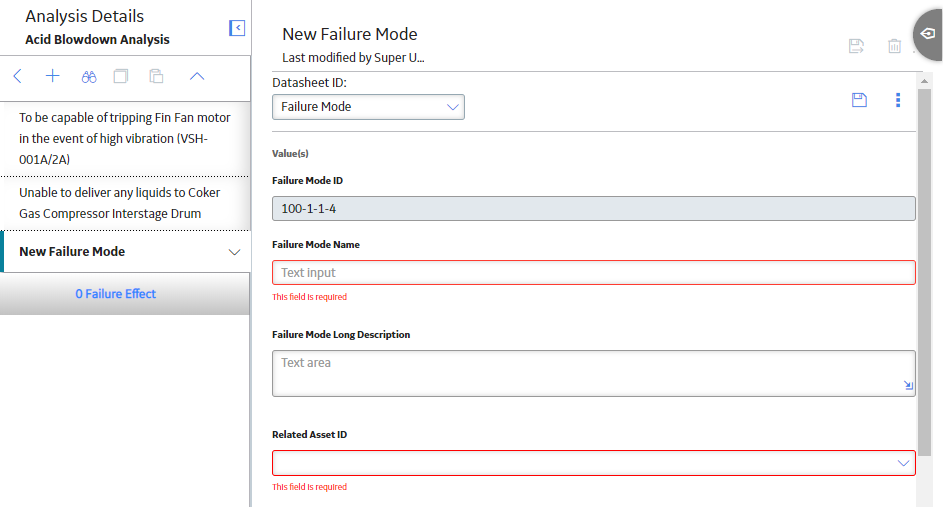
Task: Click the up chevron in left toolbar
Action: coord(197,76)
